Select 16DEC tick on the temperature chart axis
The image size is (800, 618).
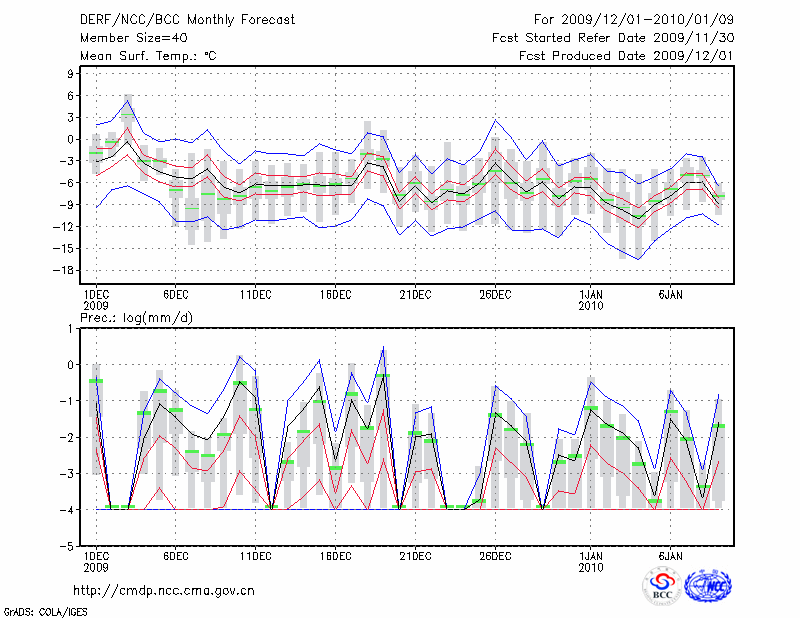[335, 294]
